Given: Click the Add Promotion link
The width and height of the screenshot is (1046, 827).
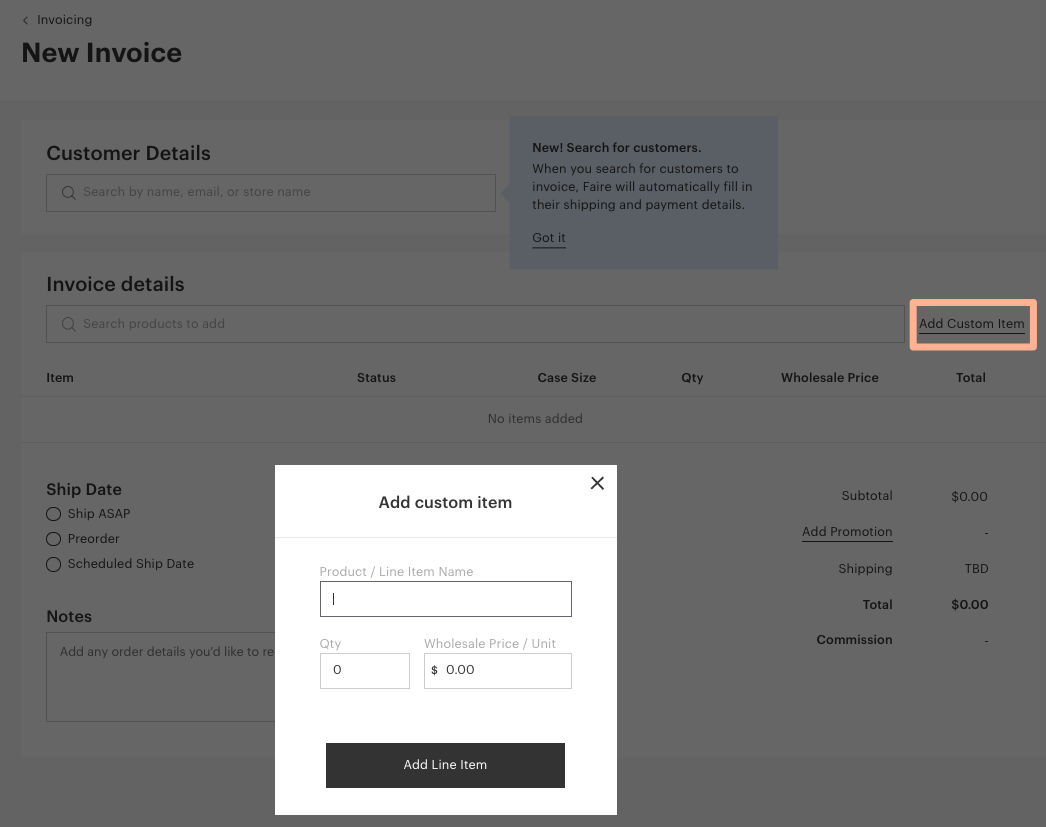Looking at the screenshot, I should (847, 532).
